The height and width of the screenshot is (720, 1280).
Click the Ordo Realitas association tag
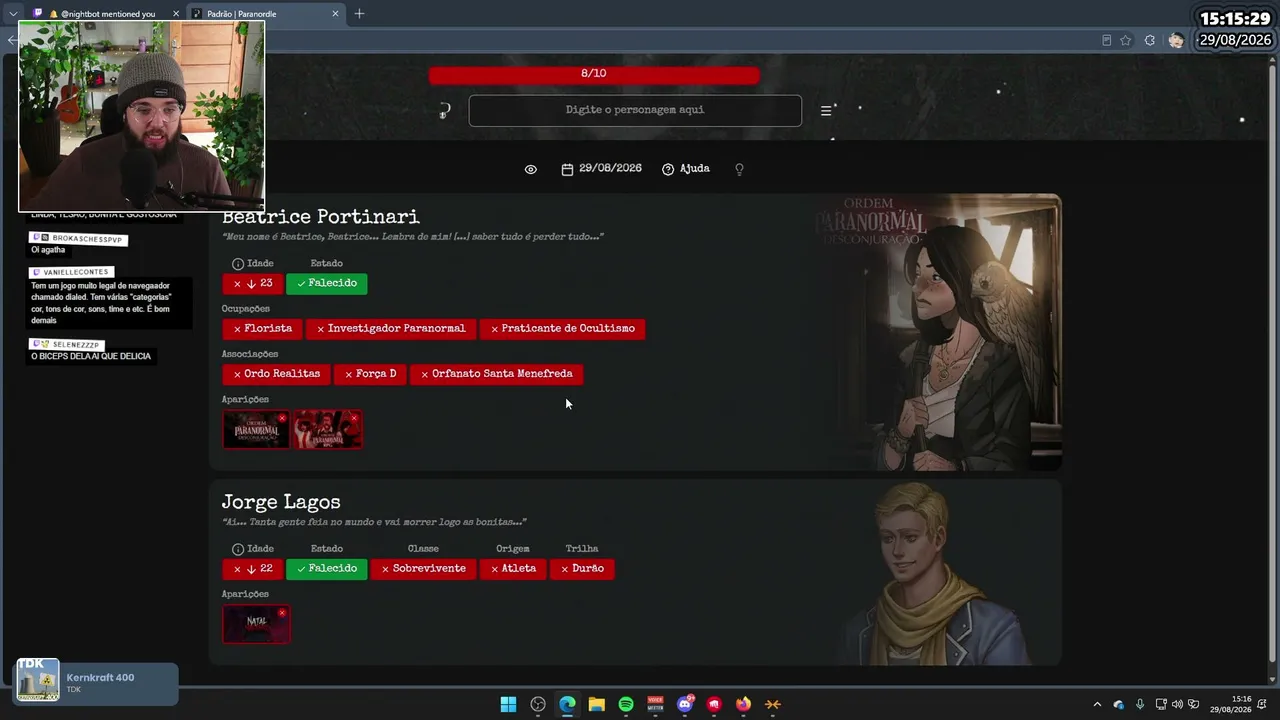tap(276, 374)
